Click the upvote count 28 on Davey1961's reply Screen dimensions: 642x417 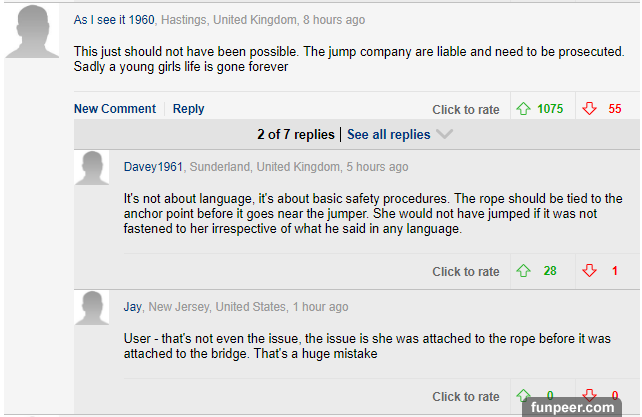click(550, 271)
